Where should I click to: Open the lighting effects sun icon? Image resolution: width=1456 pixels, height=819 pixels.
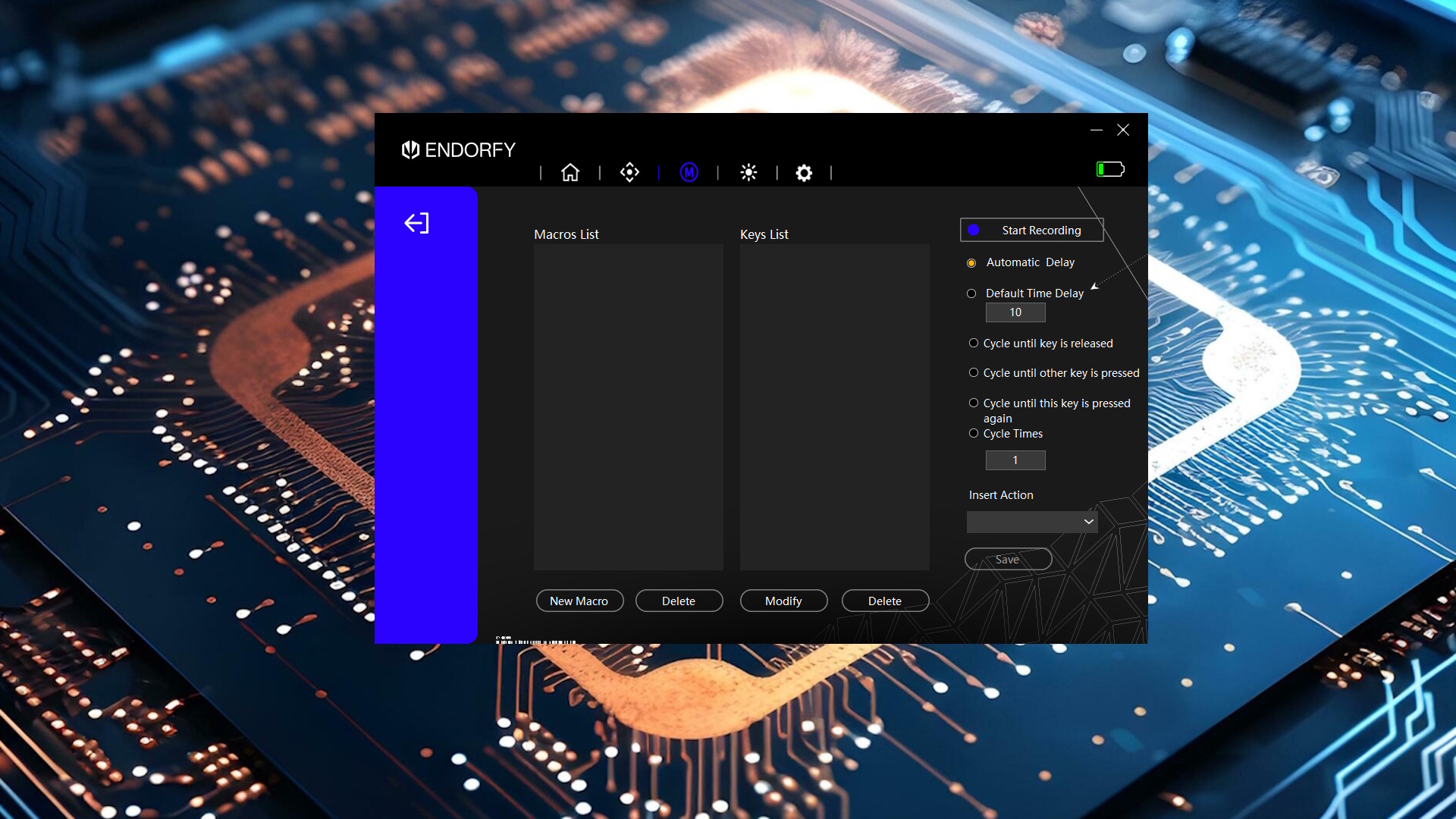point(748,173)
